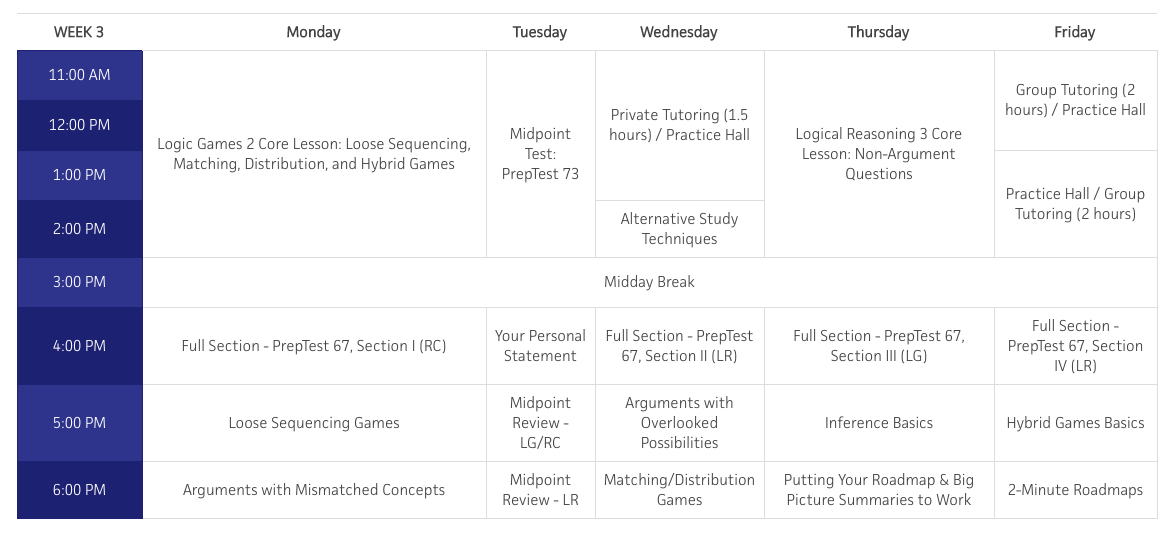Click the 4:00 PM time slot

tap(80, 345)
